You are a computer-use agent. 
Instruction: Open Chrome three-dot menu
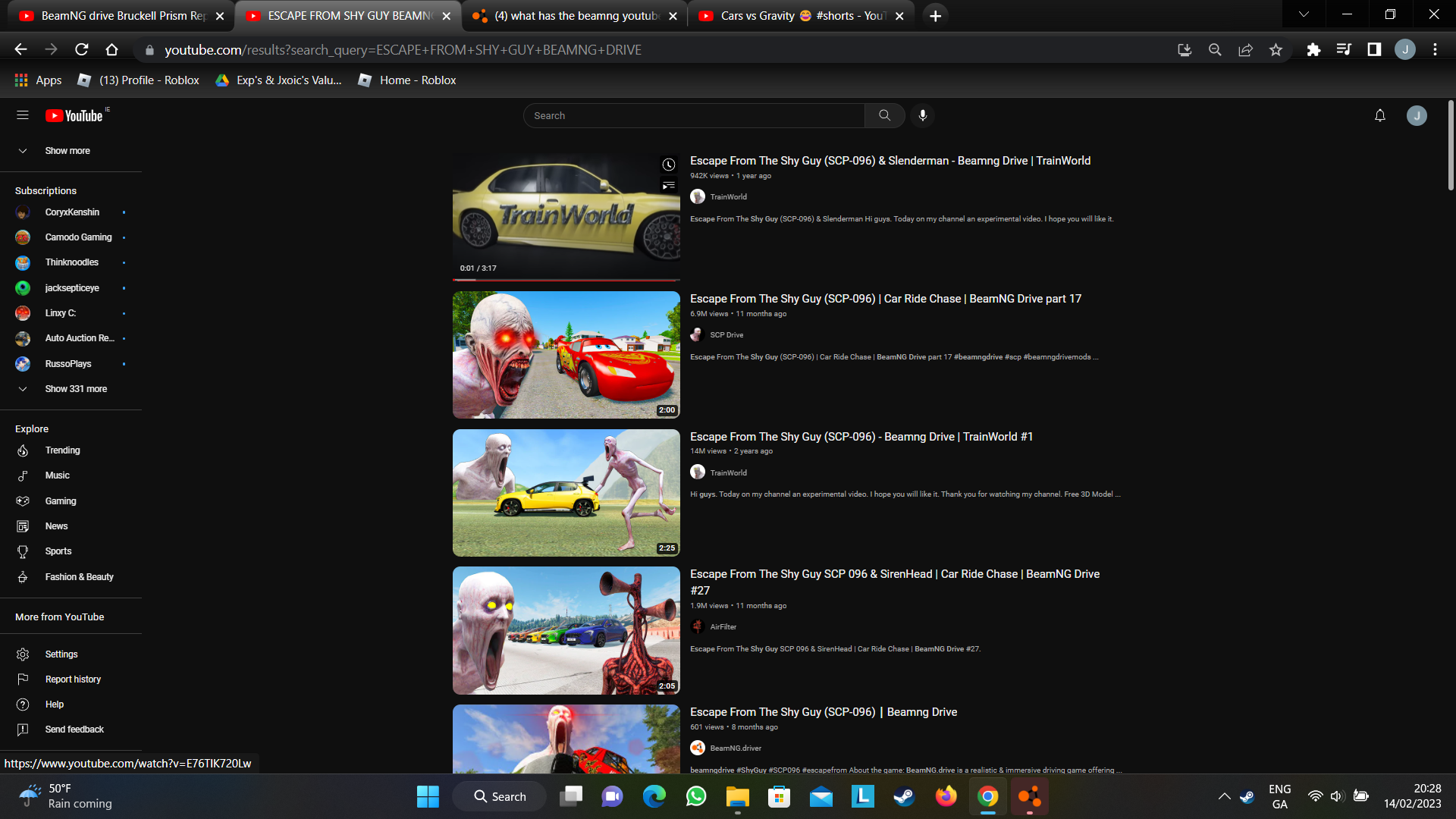tap(1435, 49)
